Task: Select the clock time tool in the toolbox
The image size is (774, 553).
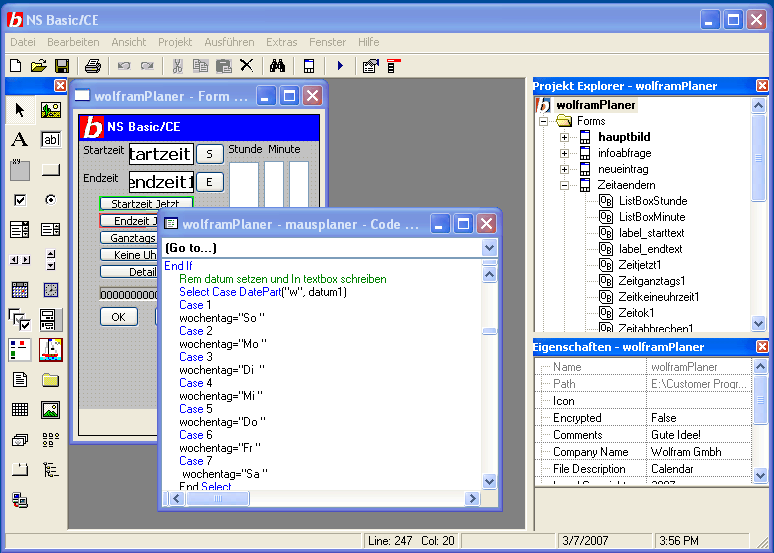Action: (50, 290)
